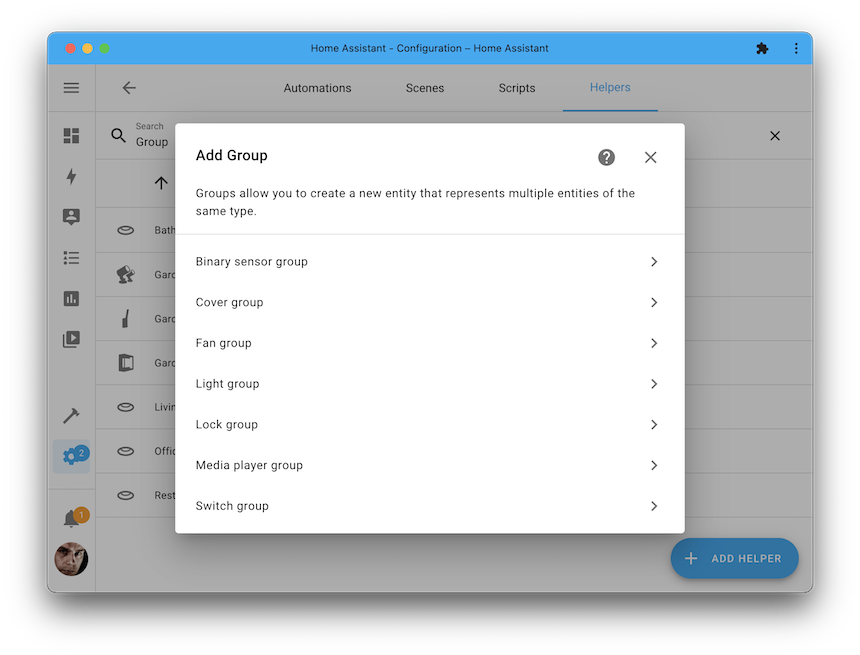
Task: View History using the bar-chart sidebar icon
Action: 71,298
